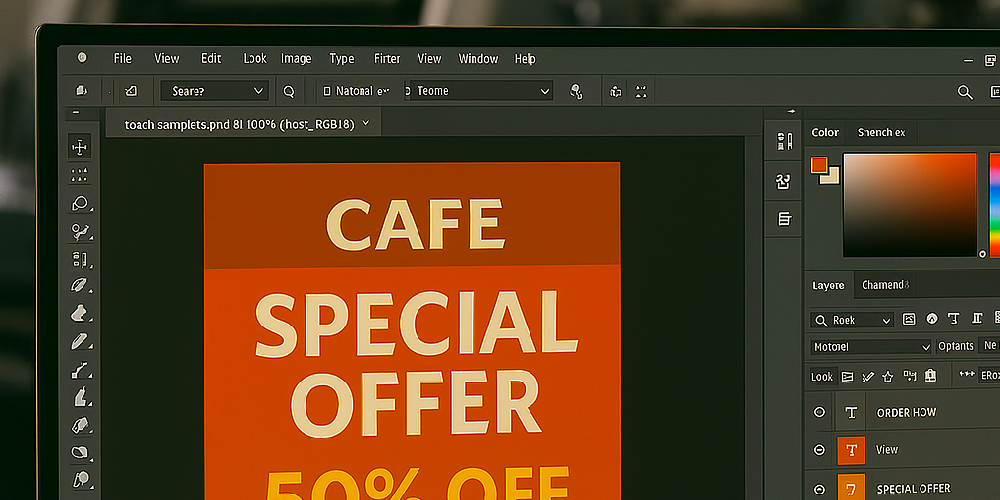
Task: Select the ORDER HOW layer name
Action: [906, 413]
